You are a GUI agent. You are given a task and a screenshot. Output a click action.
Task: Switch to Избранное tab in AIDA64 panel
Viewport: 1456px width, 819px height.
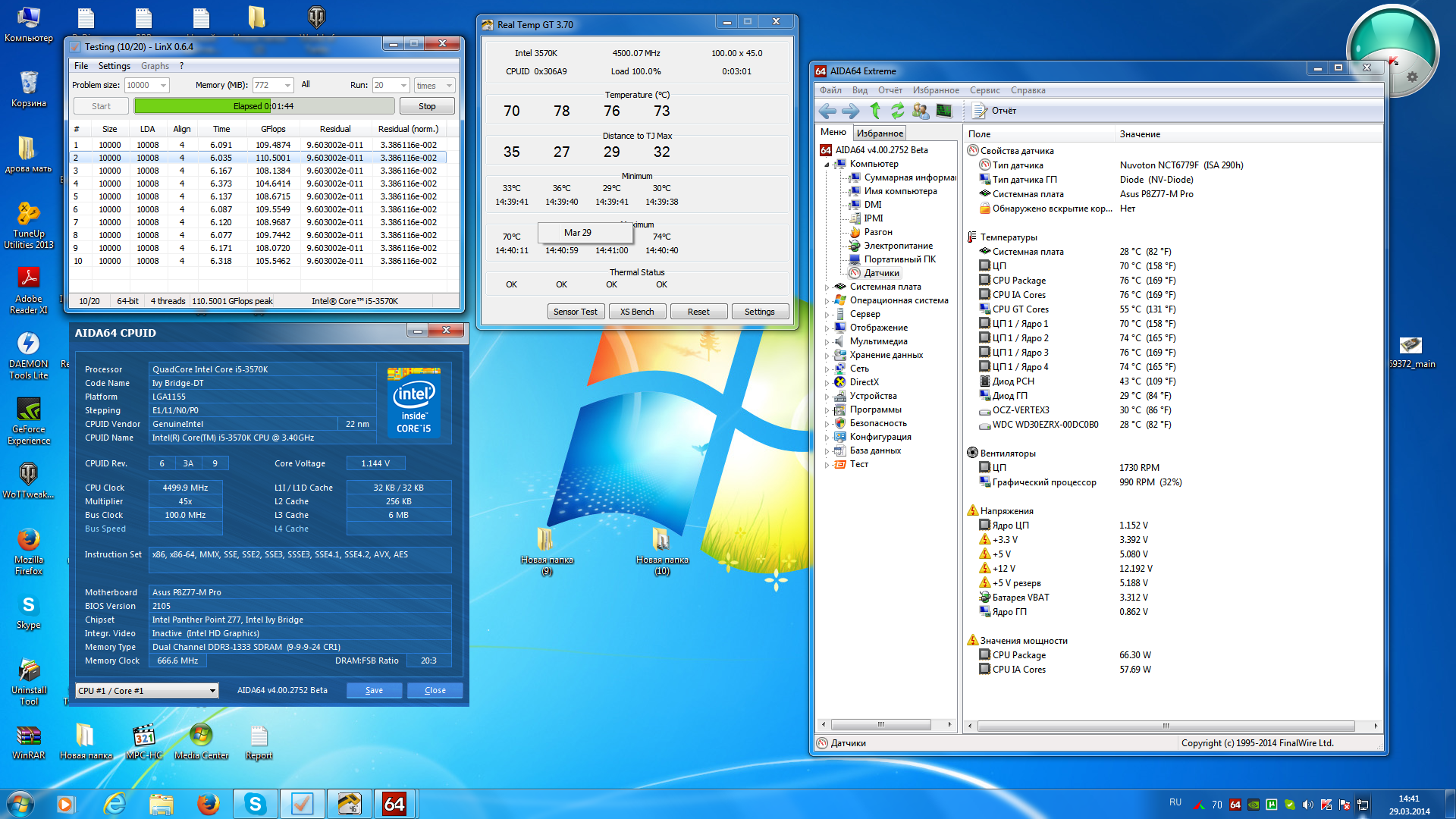[880, 133]
